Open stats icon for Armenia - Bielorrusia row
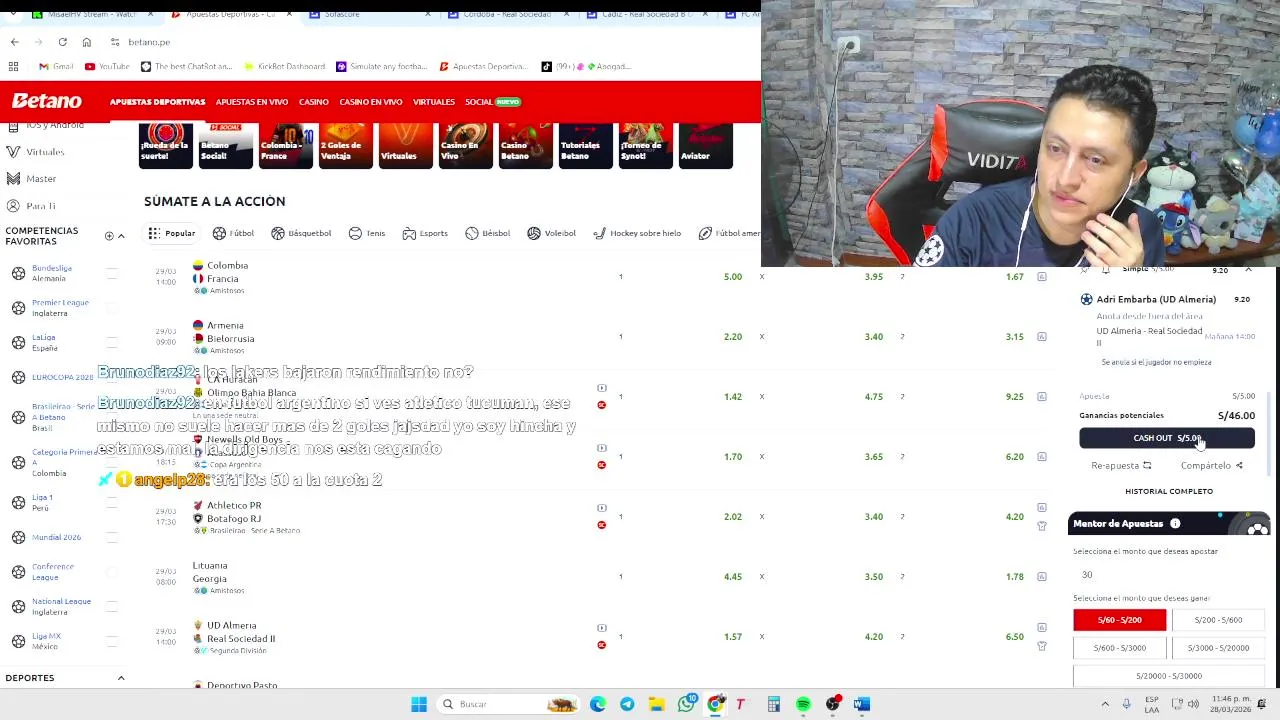1280x720 pixels. point(1041,337)
